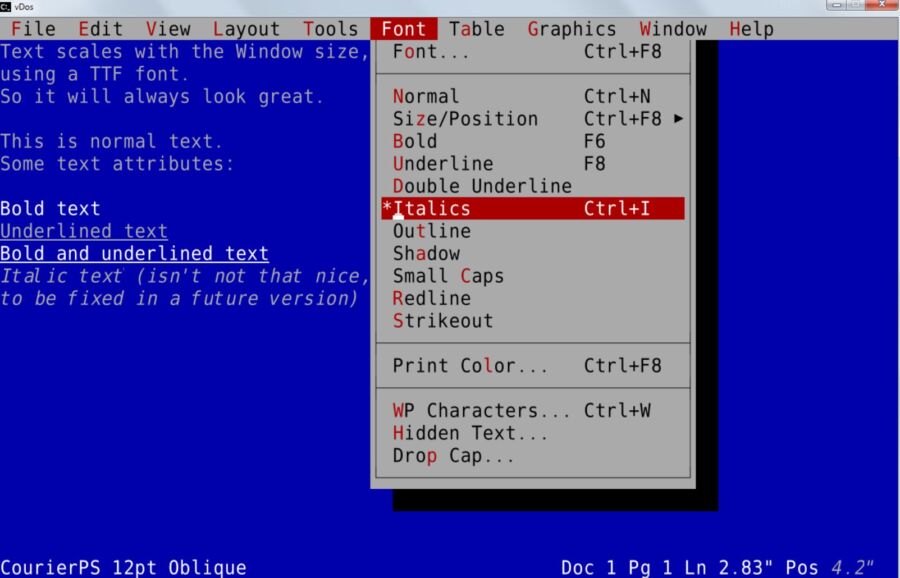Open the Graphics menu
Screen dimensions: 900x578
tap(572, 29)
